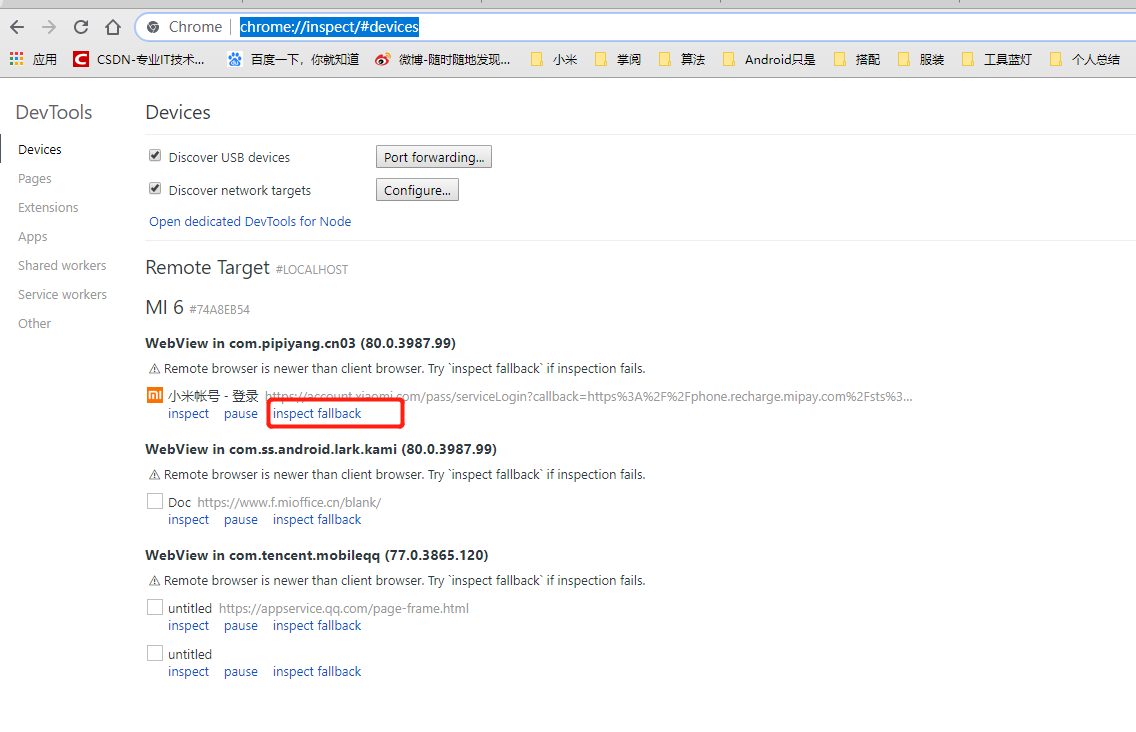Open the Weibo bookmark
The width and height of the screenshot is (1136, 732).
coord(443,59)
